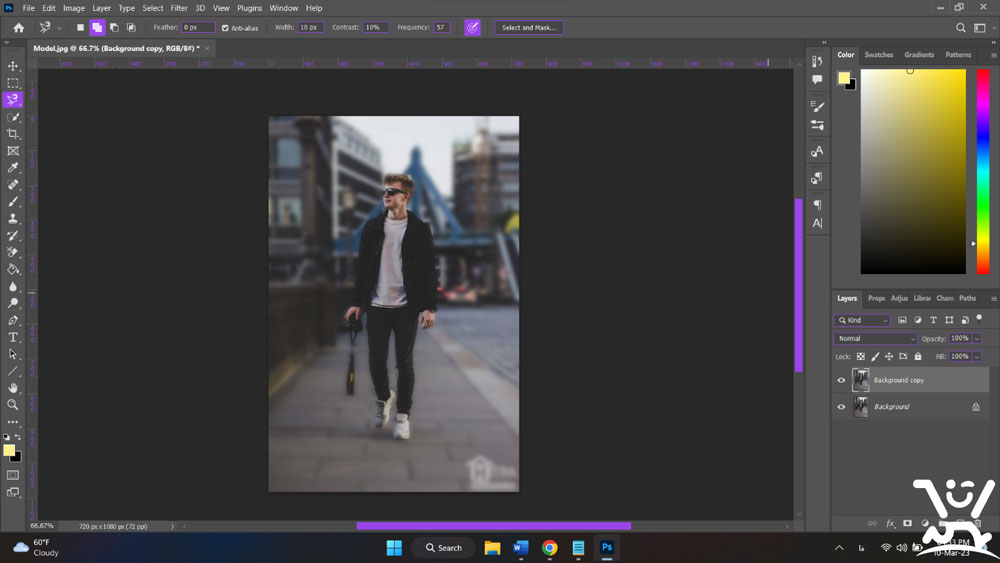Open the Image menu
Viewport: 1000px width, 563px height.
point(74,8)
